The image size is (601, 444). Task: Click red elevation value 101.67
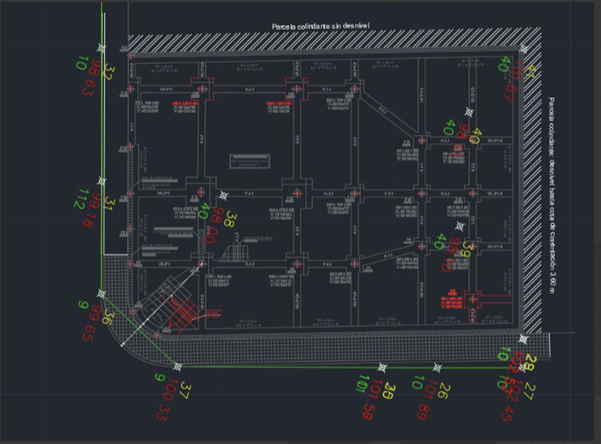(513, 81)
